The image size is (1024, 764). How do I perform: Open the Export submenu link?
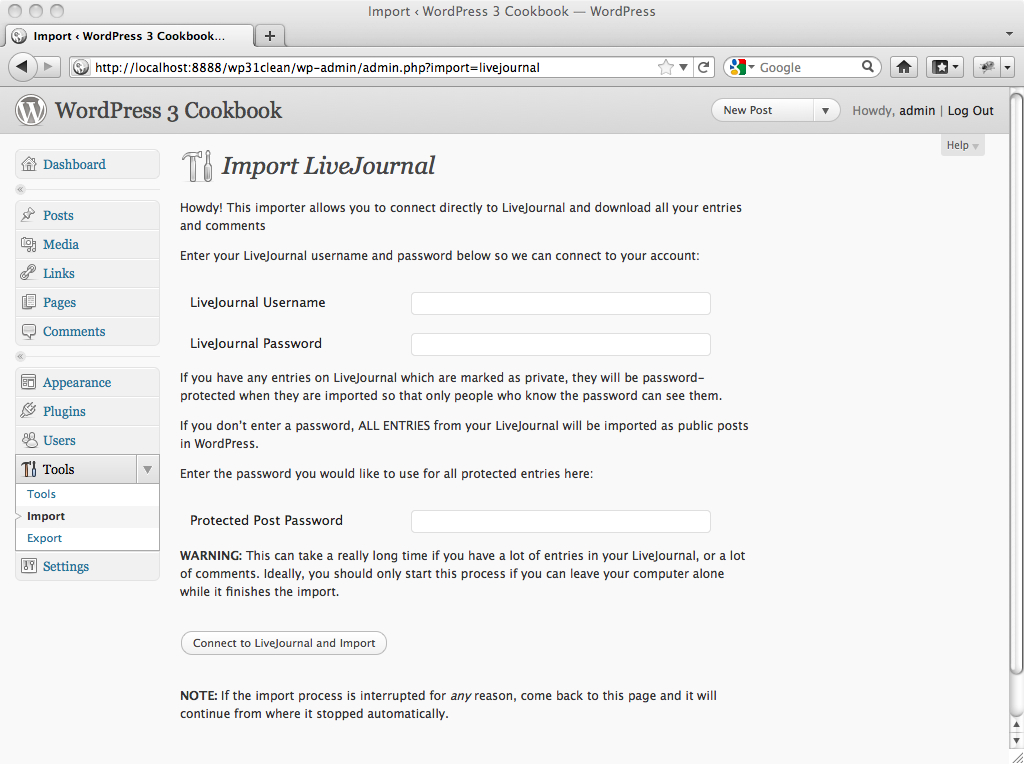pyautogui.click(x=44, y=538)
